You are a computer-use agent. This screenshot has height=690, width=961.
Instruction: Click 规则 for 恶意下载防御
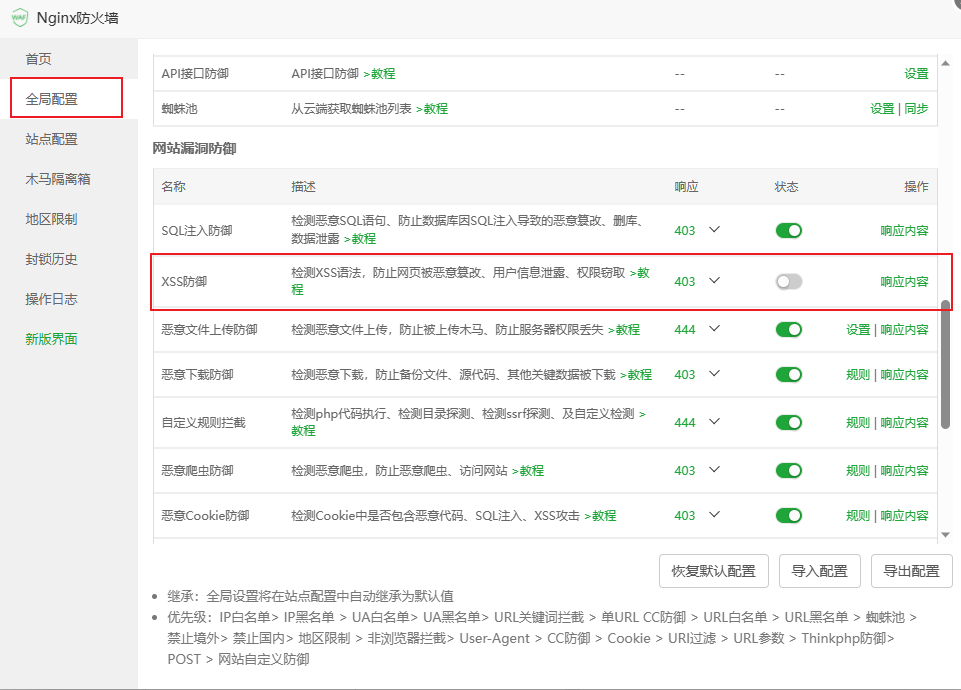click(x=857, y=374)
